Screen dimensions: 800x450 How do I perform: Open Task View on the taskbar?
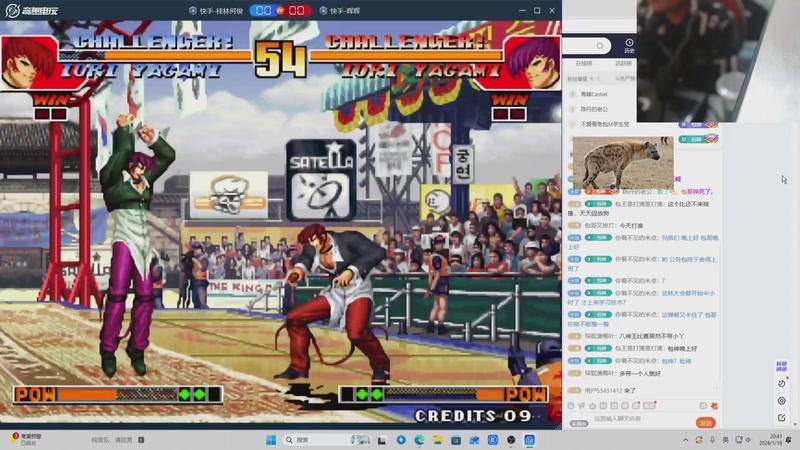pos(382,440)
